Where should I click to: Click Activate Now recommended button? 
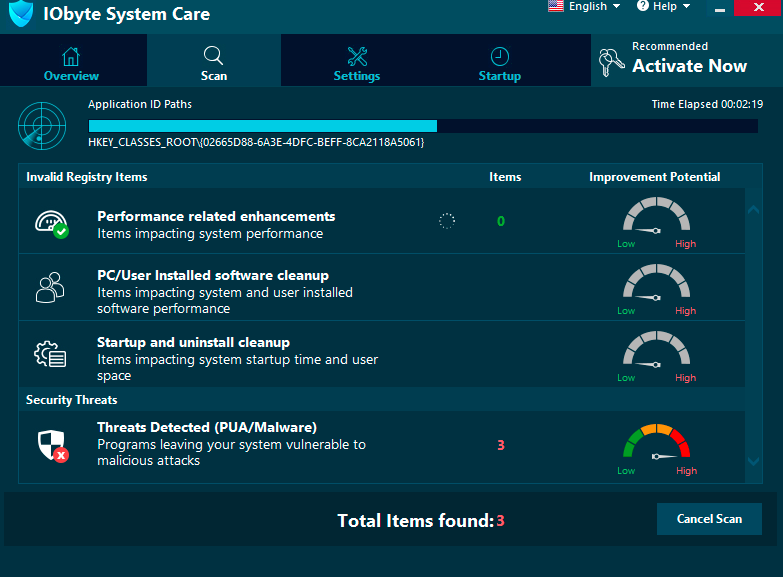[687, 60]
